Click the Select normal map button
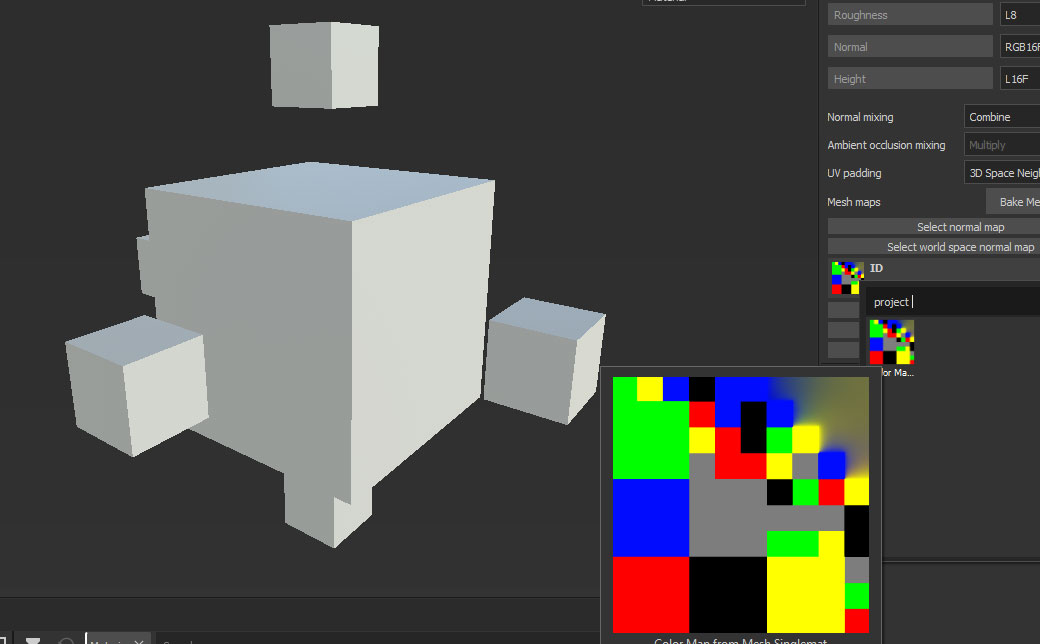This screenshot has width=1040, height=644. (934, 227)
